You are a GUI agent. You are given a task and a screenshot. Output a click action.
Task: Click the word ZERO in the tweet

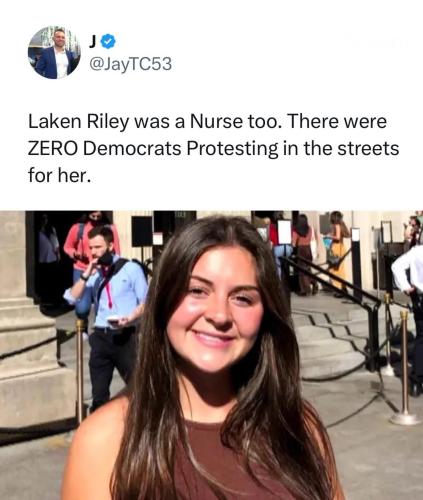(x=52, y=148)
